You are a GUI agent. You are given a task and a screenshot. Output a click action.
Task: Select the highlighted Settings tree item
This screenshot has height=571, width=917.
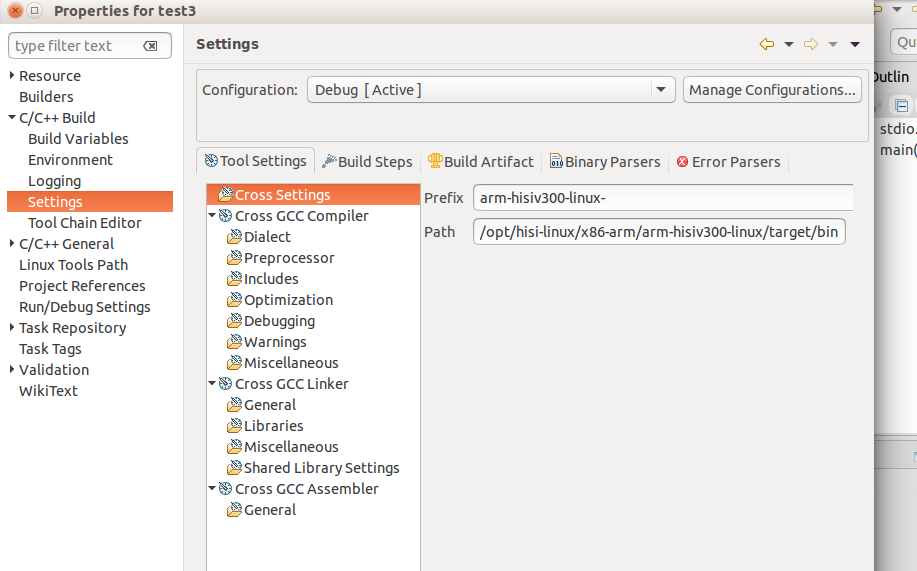pyautogui.click(x=90, y=202)
